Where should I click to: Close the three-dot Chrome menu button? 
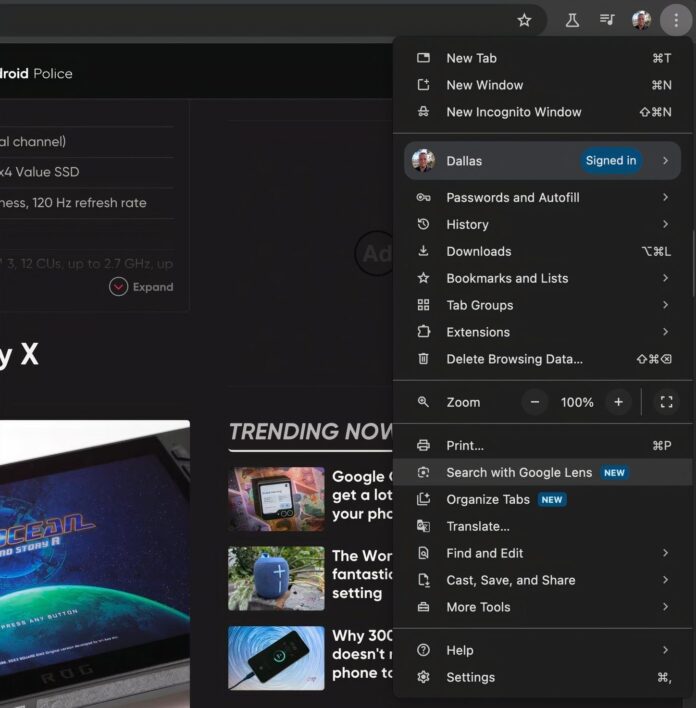pos(676,20)
